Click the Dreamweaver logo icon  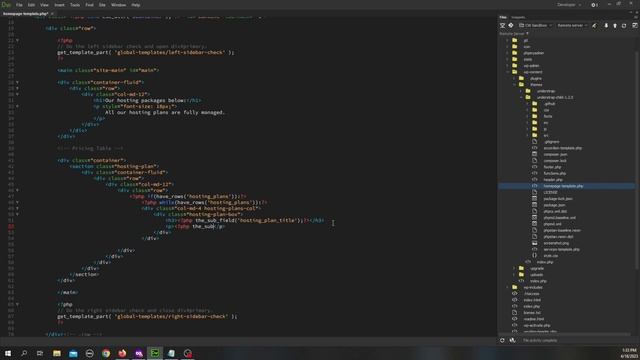click(x=6, y=4)
